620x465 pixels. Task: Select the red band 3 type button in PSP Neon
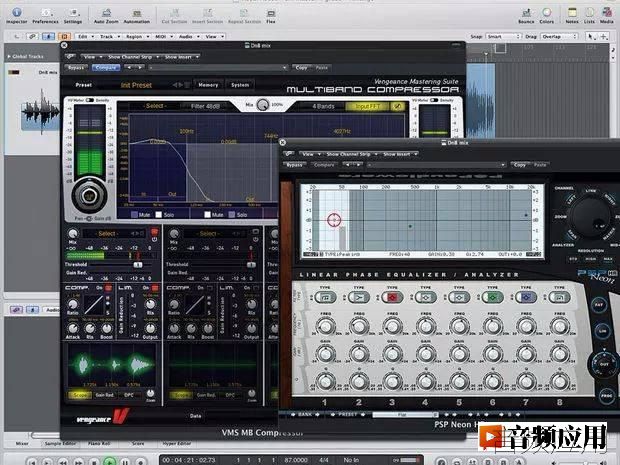click(392, 297)
